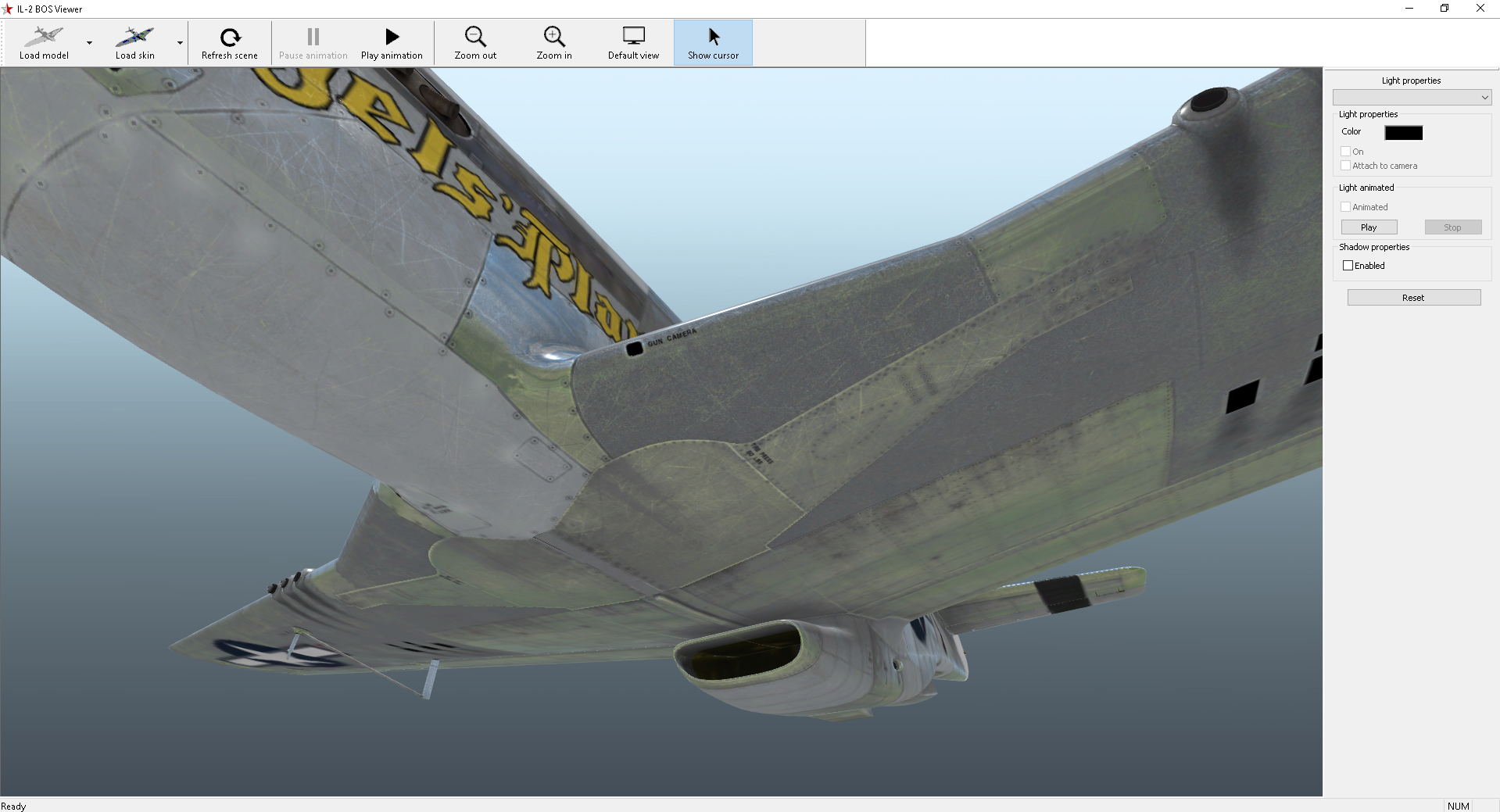Enable the light On checkbox

[x=1346, y=152]
